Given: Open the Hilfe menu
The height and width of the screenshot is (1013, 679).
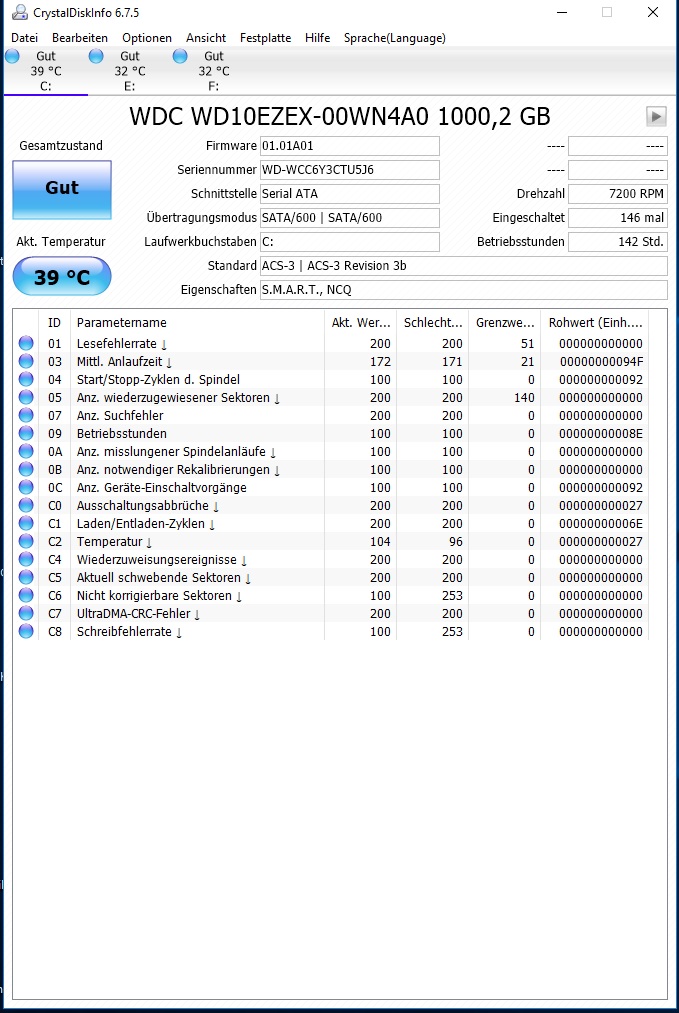Looking at the screenshot, I should [x=317, y=38].
